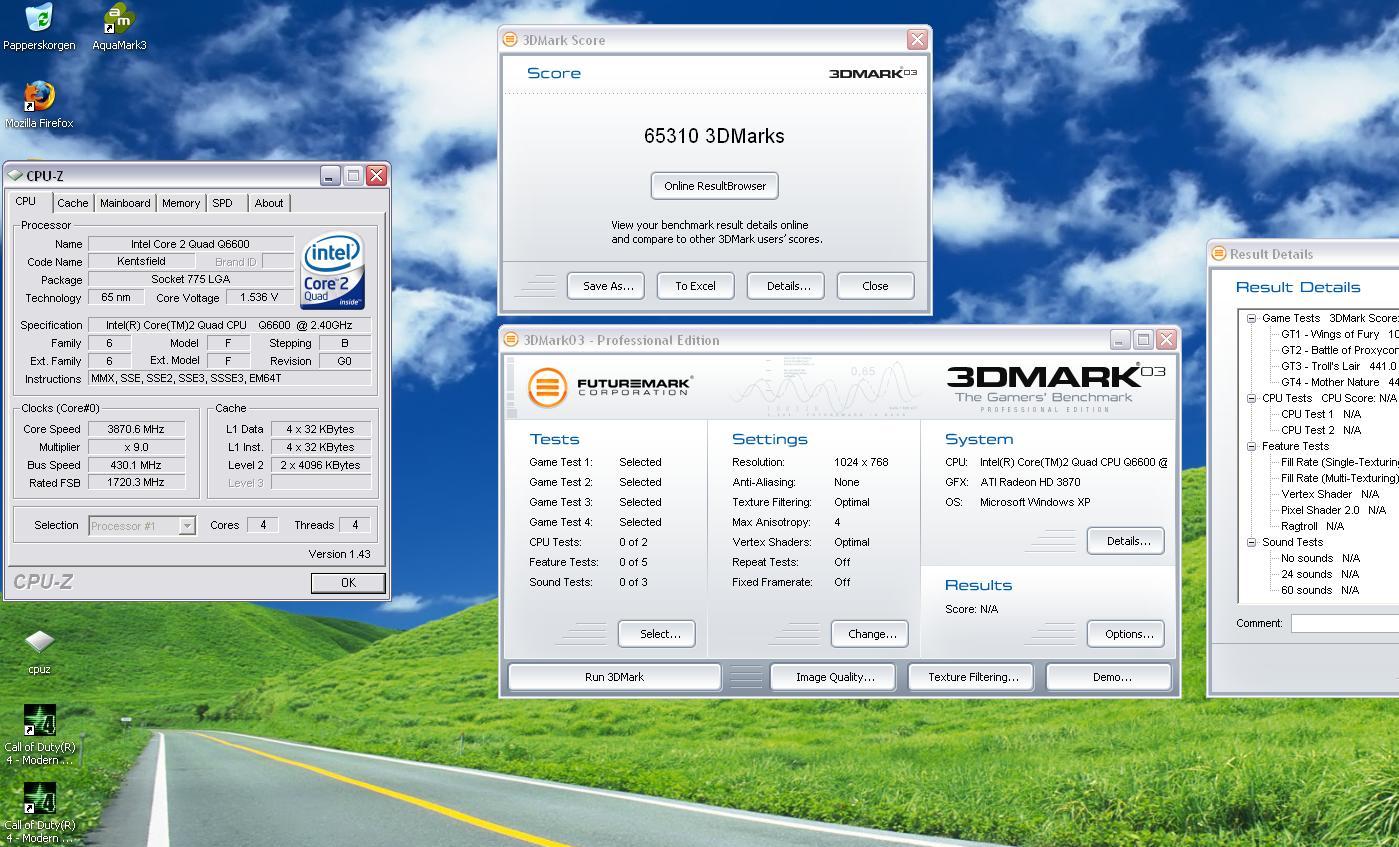Select the 24 sounds tree row
This screenshot has height=847, width=1399.
click(x=1320, y=574)
